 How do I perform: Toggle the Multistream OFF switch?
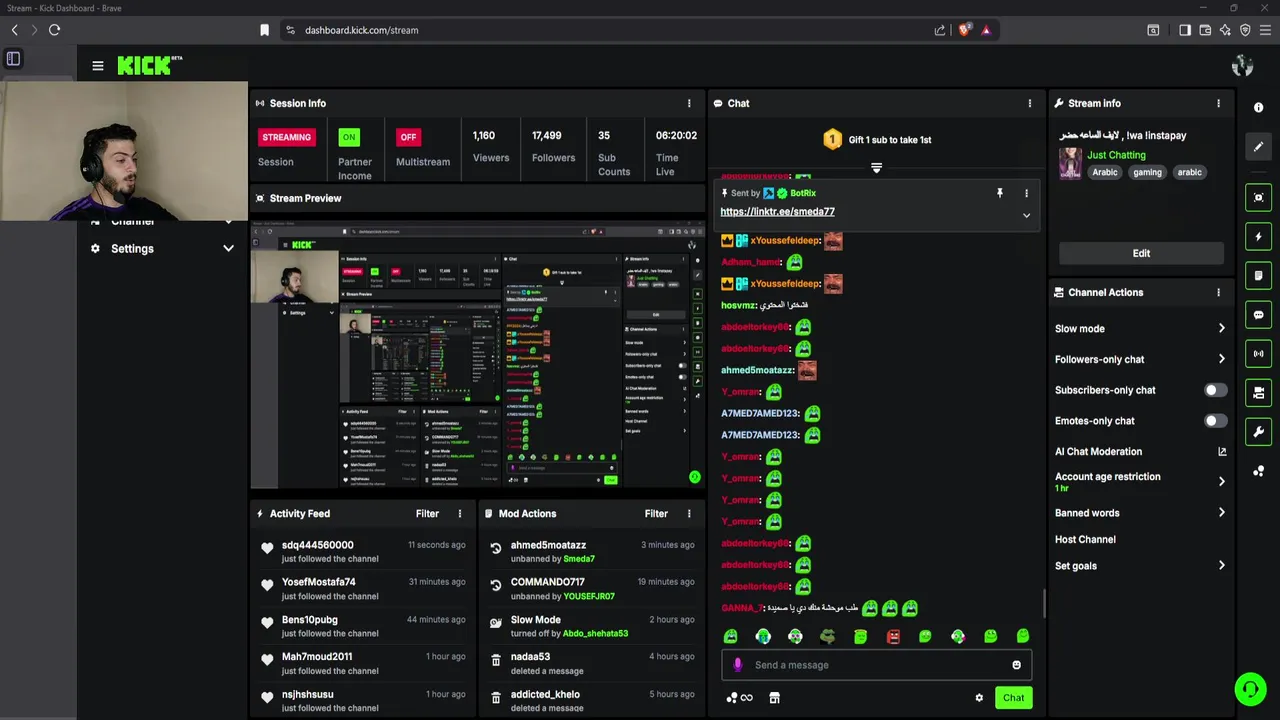coord(408,137)
